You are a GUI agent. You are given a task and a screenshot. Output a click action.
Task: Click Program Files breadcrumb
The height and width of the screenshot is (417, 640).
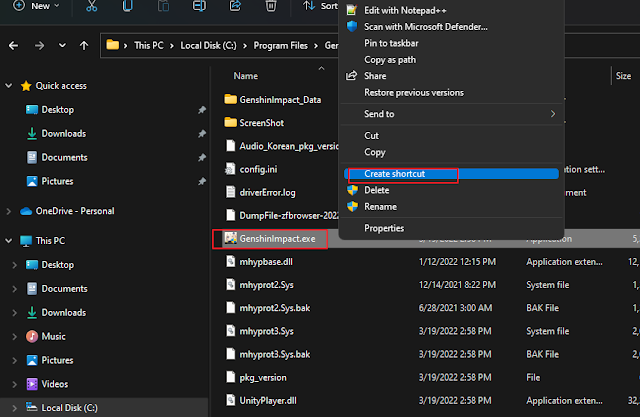[280, 46]
